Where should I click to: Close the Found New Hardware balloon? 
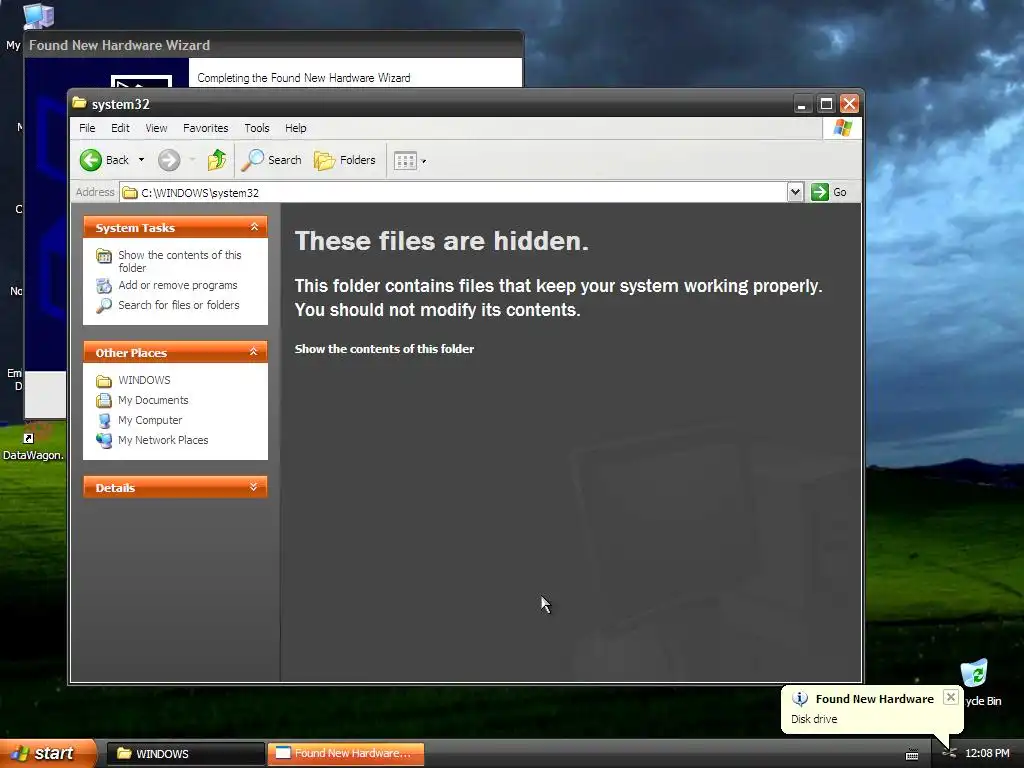click(x=951, y=697)
